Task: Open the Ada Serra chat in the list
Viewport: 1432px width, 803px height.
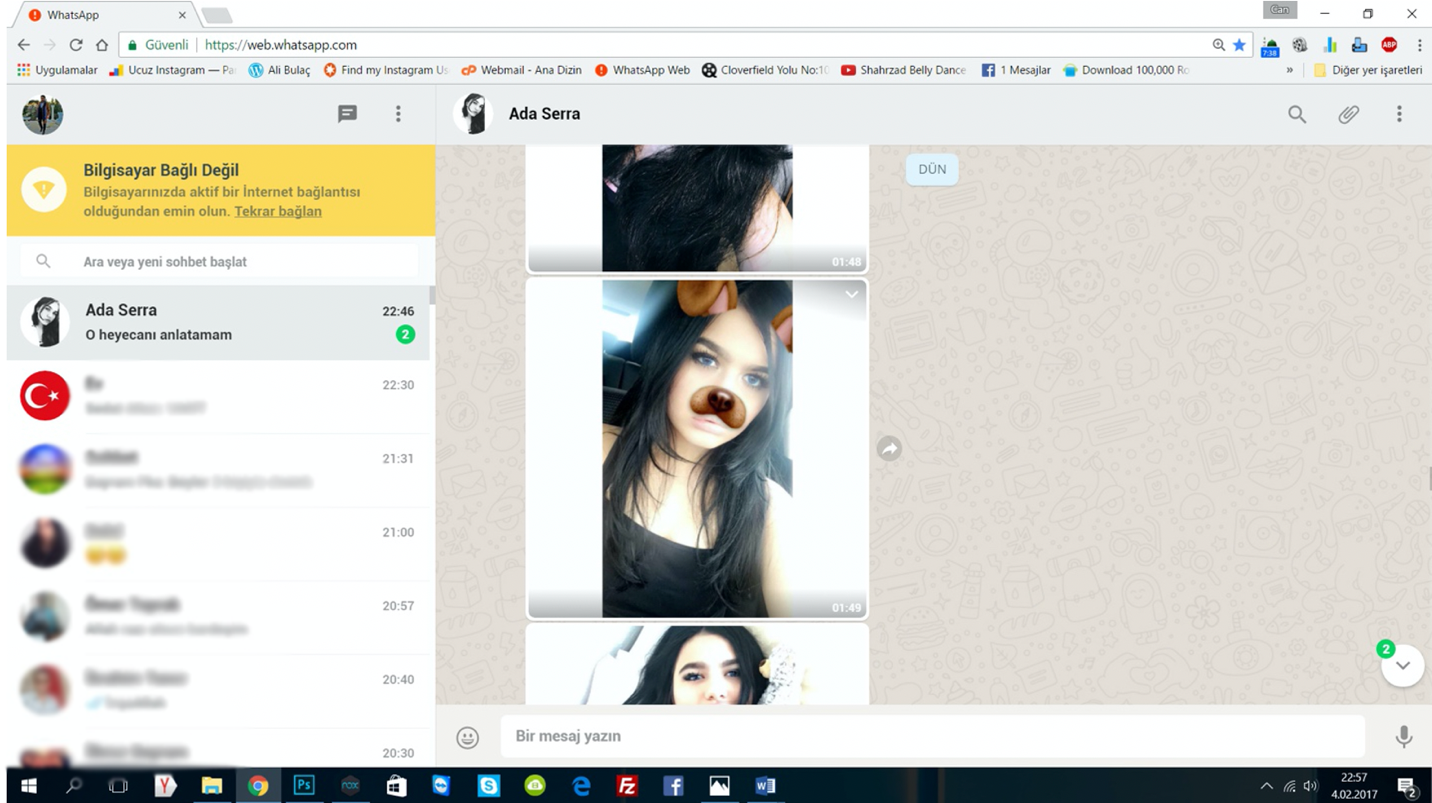Action: [218, 322]
